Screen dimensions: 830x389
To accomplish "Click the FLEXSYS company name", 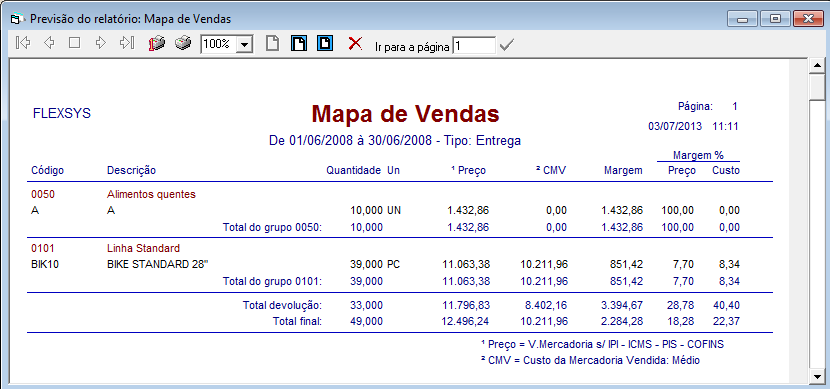I will (x=62, y=113).
